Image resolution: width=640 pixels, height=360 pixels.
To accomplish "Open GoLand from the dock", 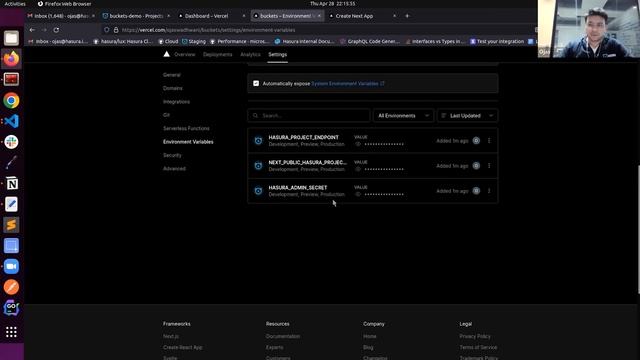I will click(11, 308).
